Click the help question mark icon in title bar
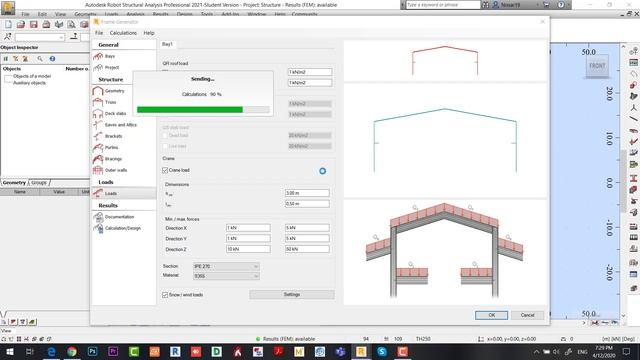The width and height of the screenshot is (640, 360). pos(561,5)
